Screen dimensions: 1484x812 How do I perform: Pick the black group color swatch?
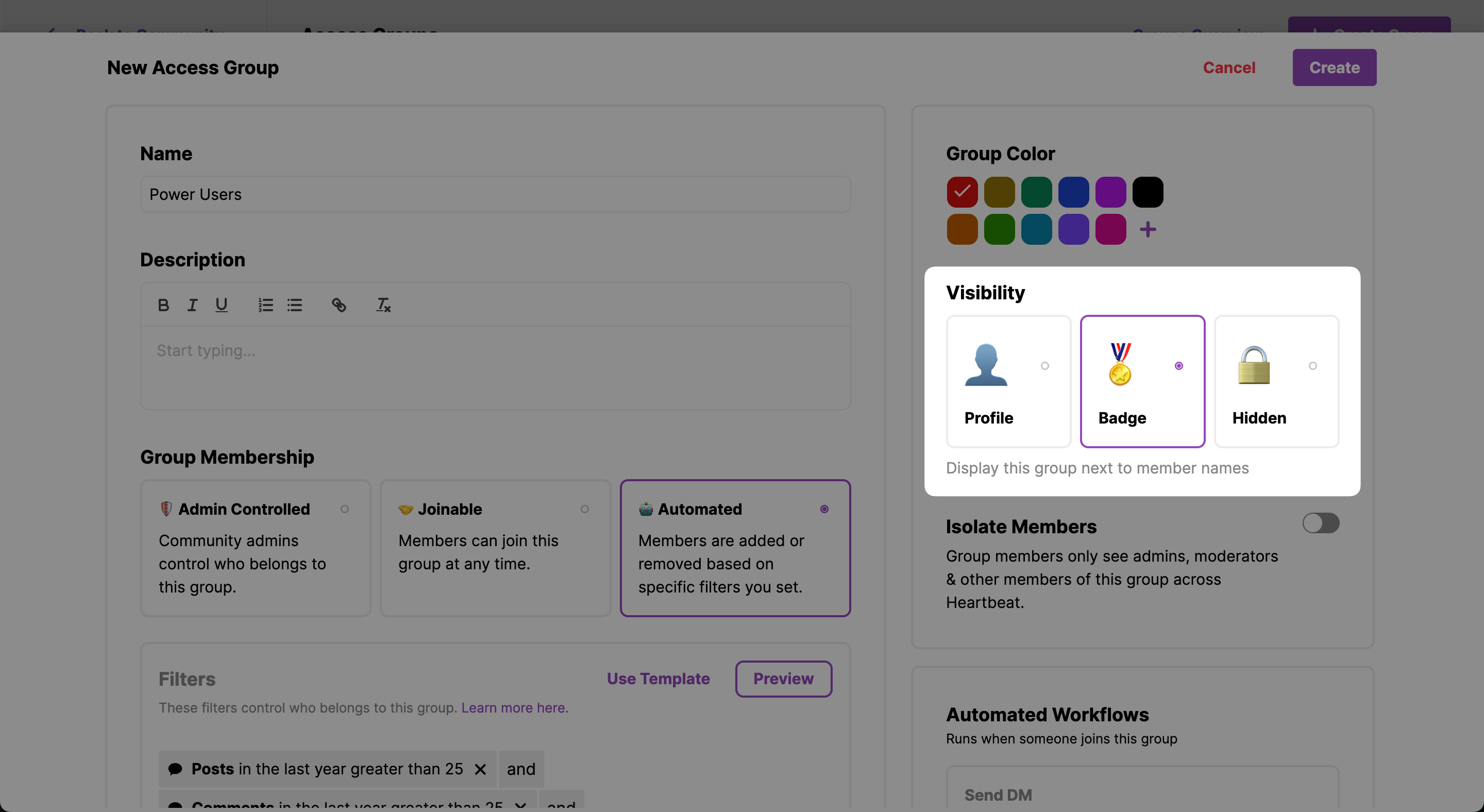(x=1148, y=192)
